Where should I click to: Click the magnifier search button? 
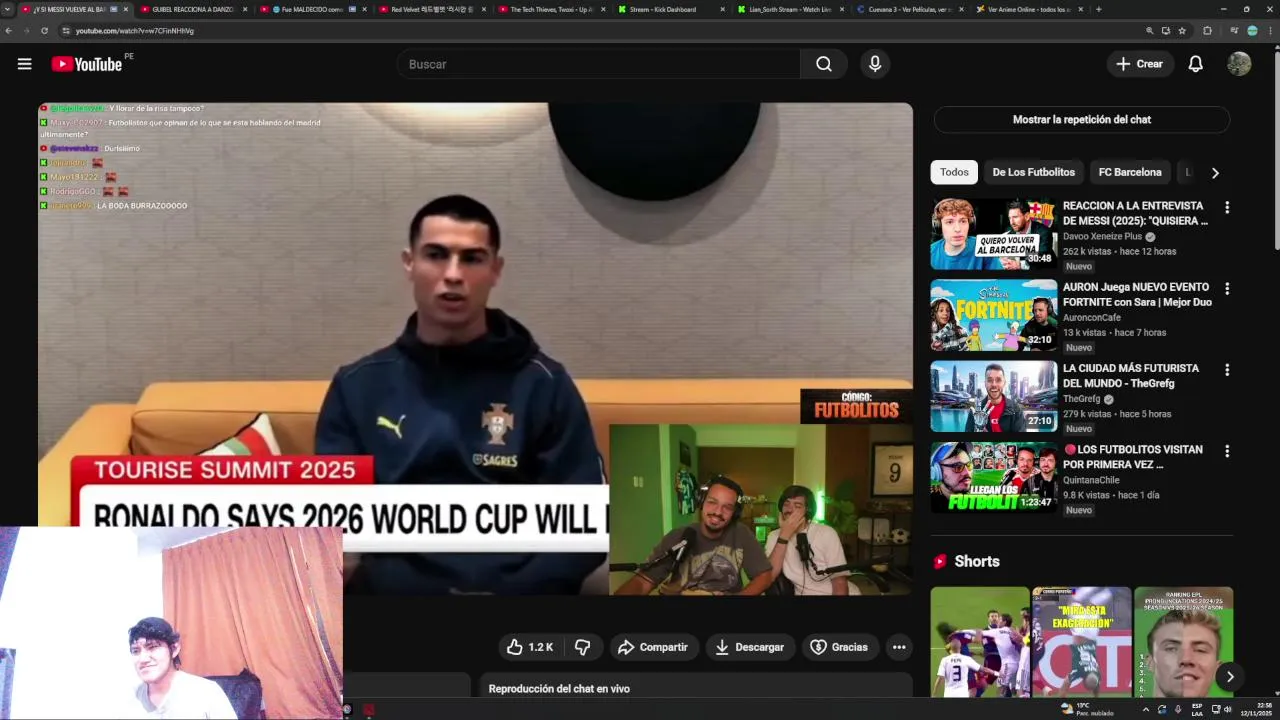tap(824, 64)
